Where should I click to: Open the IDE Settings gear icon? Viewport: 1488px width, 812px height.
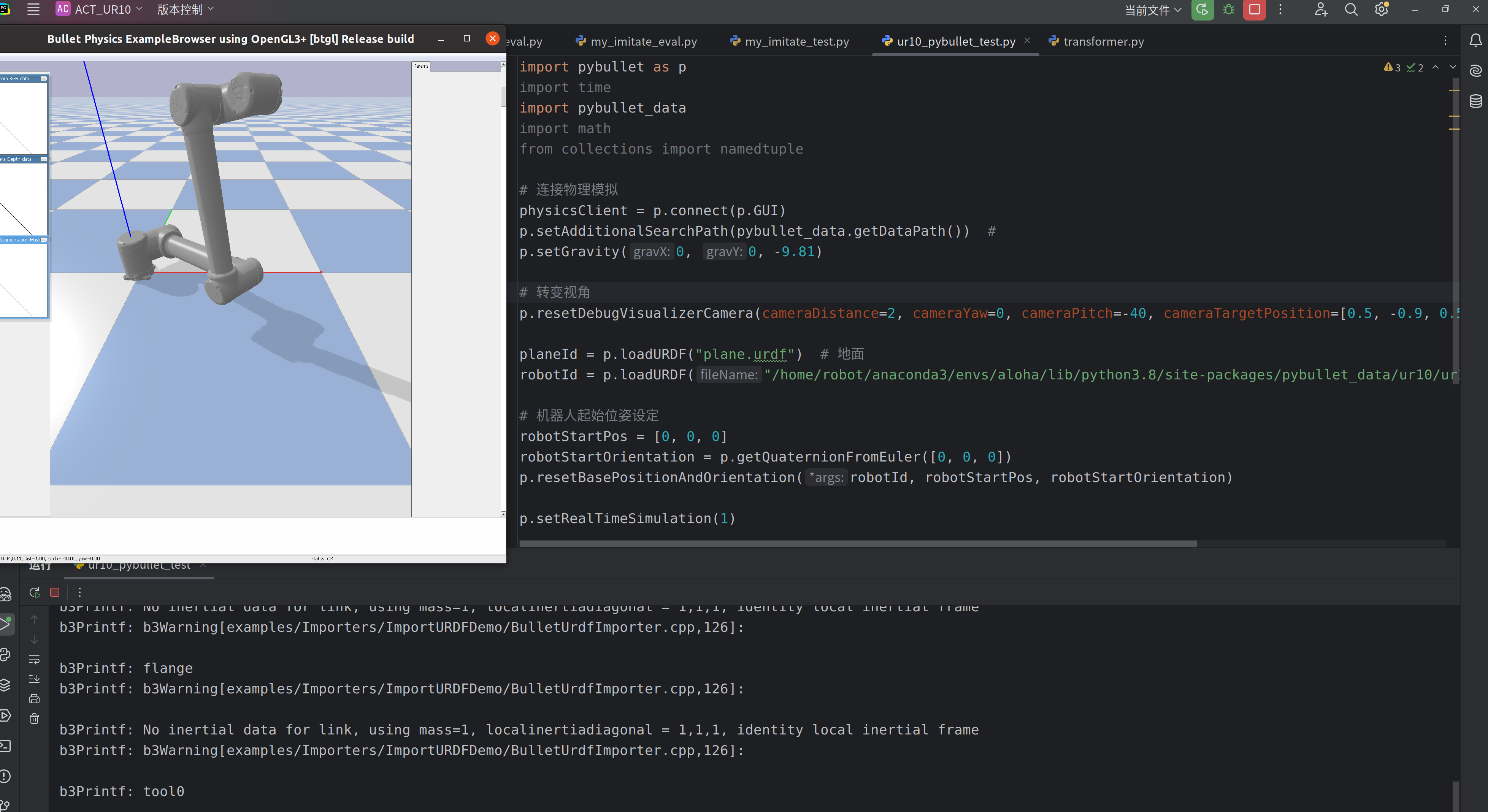pyautogui.click(x=1382, y=10)
